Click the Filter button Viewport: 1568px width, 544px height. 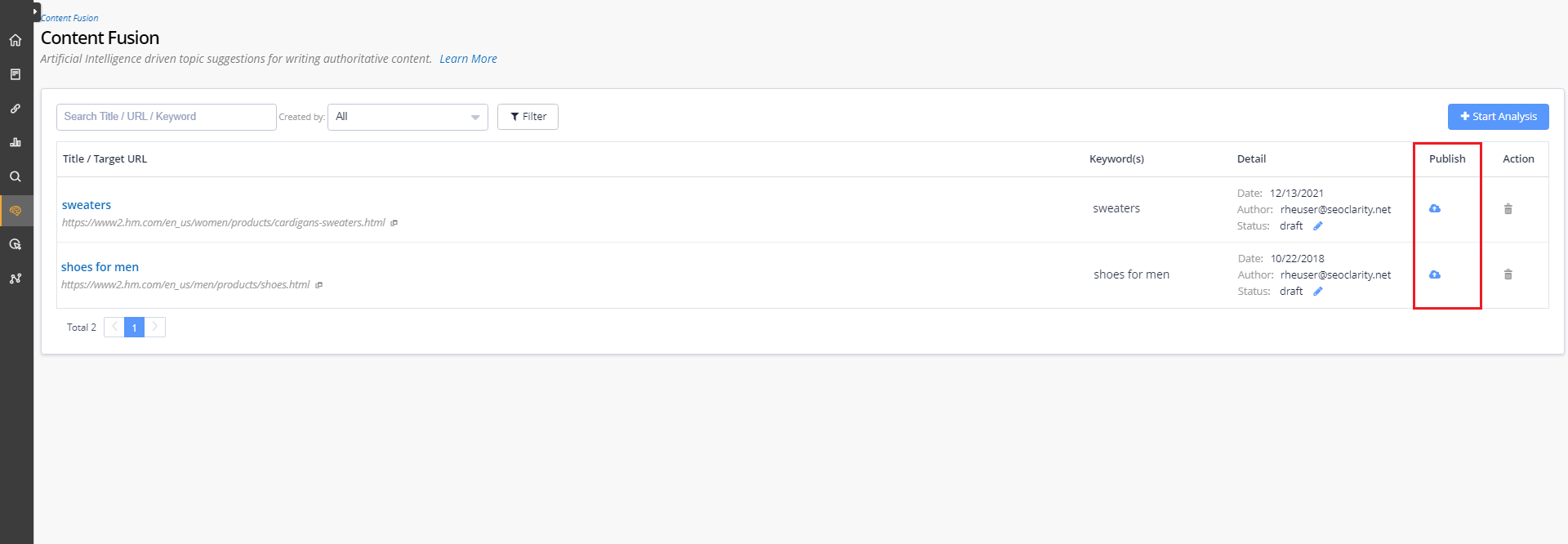pos(528,117)
